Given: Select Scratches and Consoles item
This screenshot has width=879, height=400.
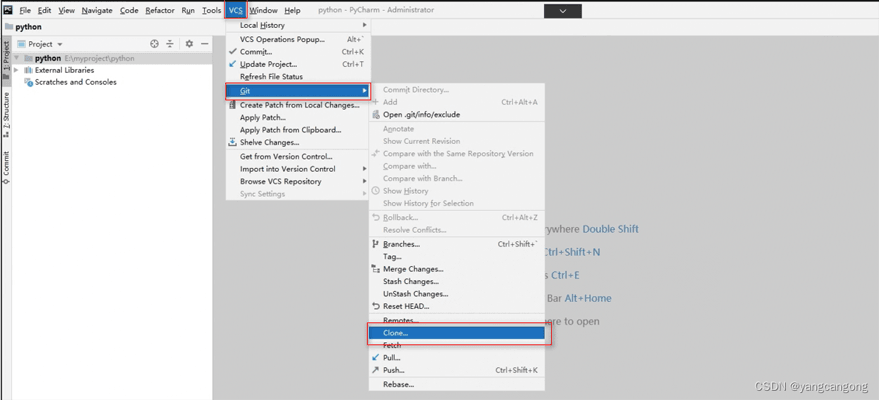Looking at the screenshot, I should [x=75, y=82].
